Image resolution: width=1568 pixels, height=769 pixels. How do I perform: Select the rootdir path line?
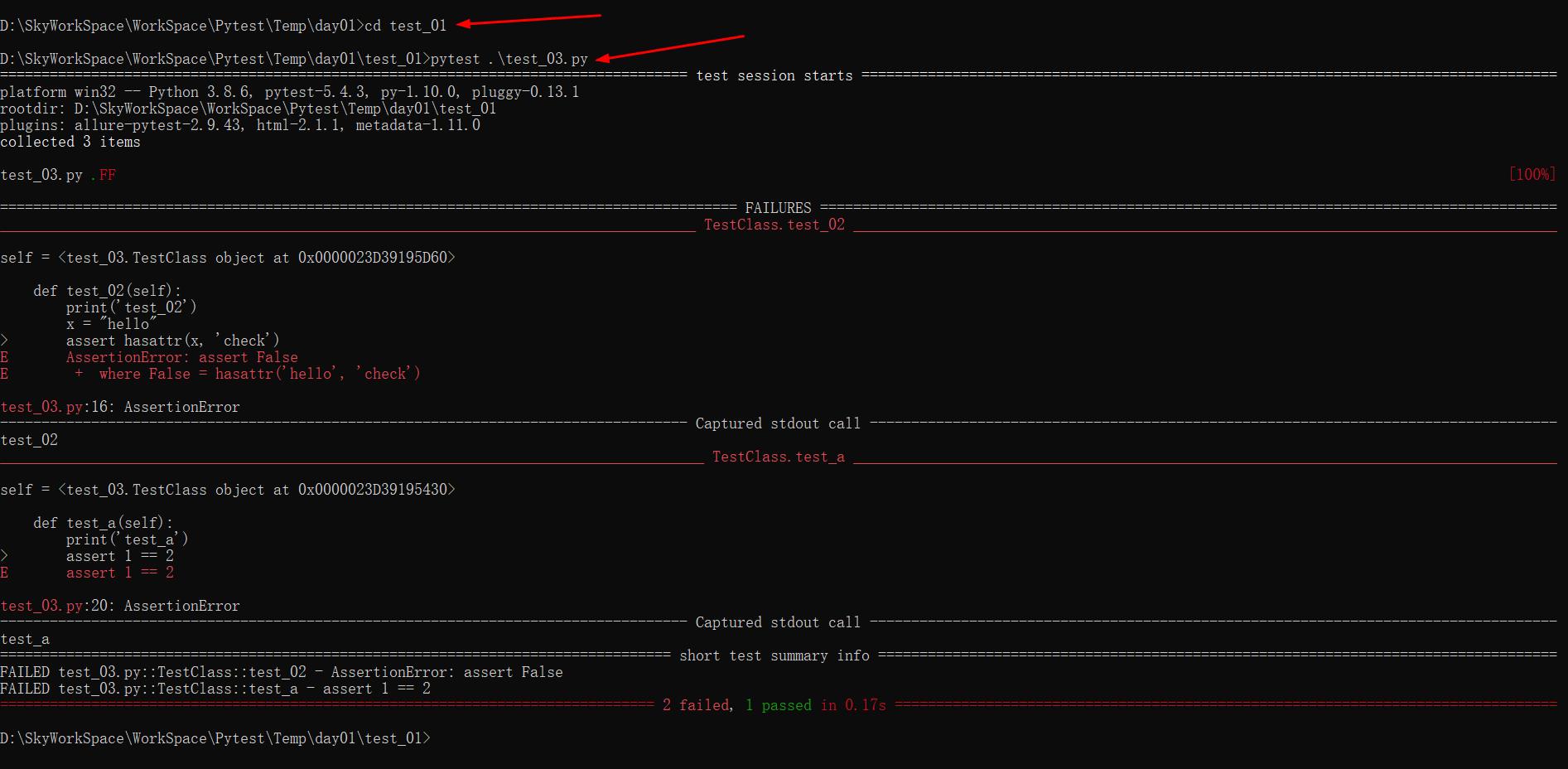(248, 109)
